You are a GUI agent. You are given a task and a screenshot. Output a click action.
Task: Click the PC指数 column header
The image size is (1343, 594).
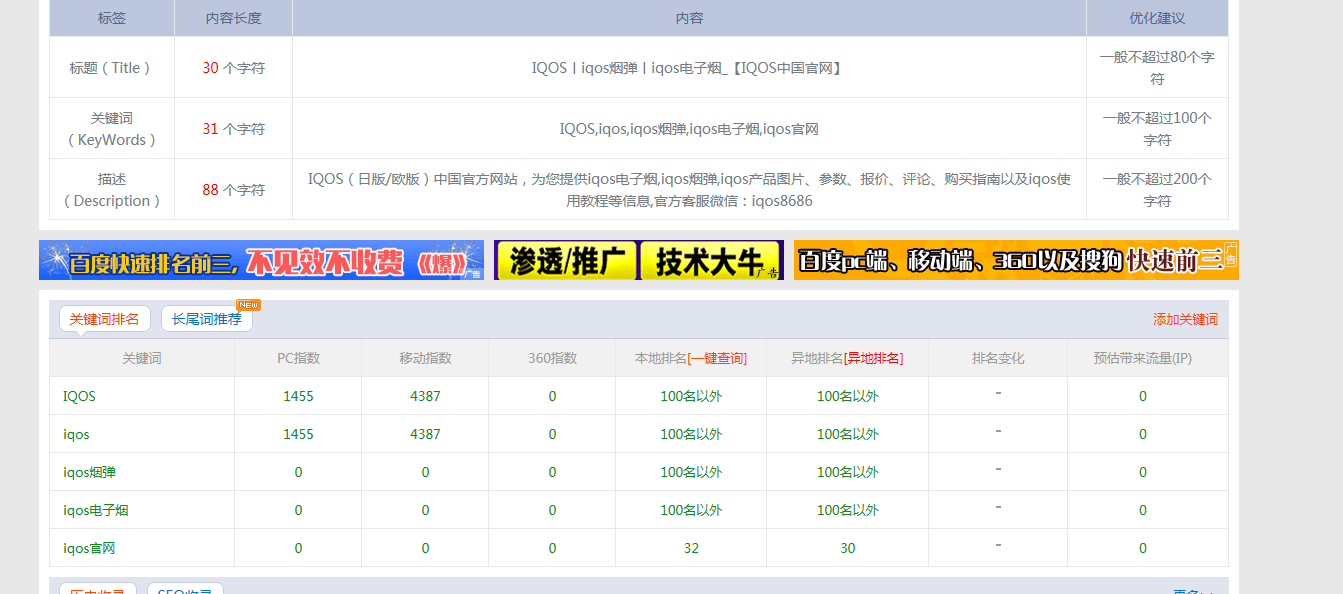(298, 358)
